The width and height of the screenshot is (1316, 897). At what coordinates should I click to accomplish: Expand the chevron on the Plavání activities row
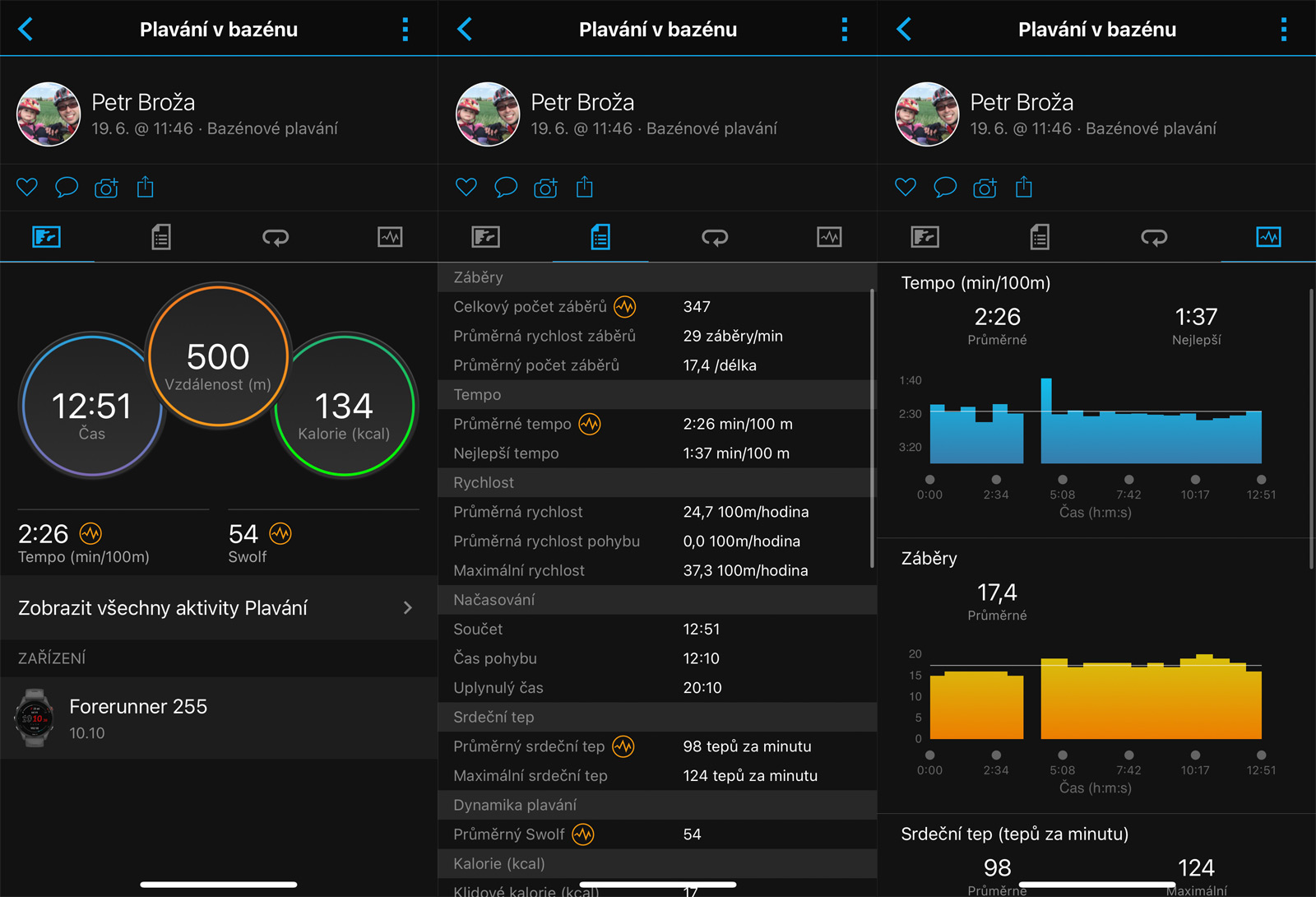[408, 608]
